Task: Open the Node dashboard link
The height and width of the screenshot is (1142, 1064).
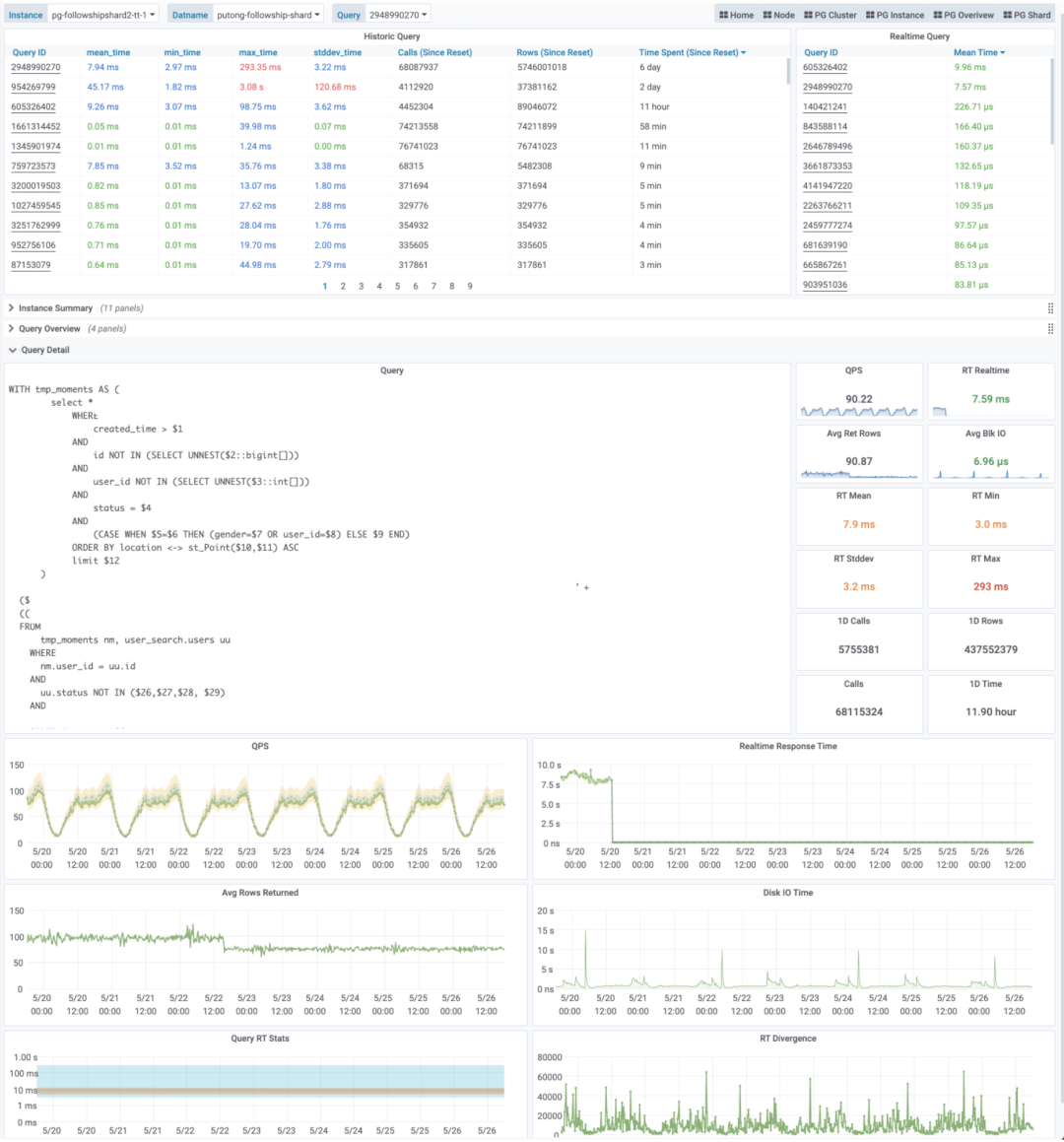Action: click(778, 15)
